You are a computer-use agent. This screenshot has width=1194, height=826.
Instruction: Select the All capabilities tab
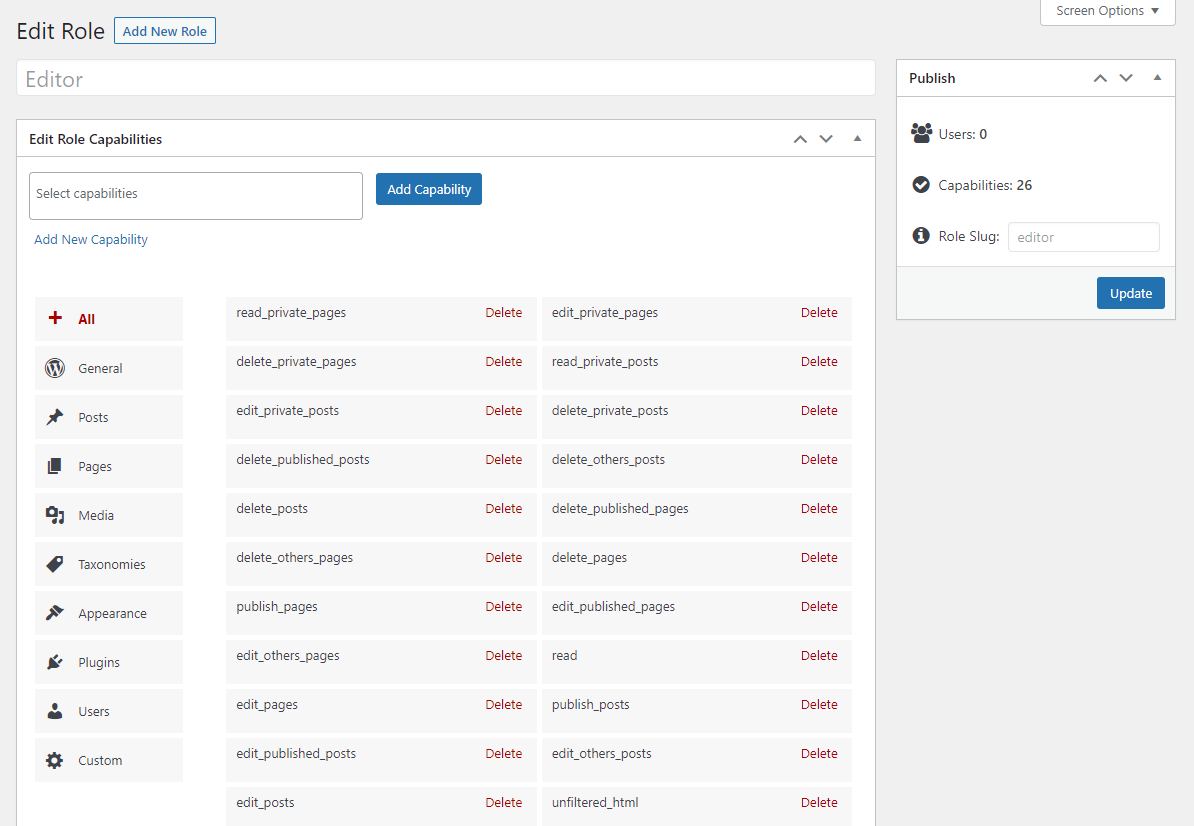(109, 319)
